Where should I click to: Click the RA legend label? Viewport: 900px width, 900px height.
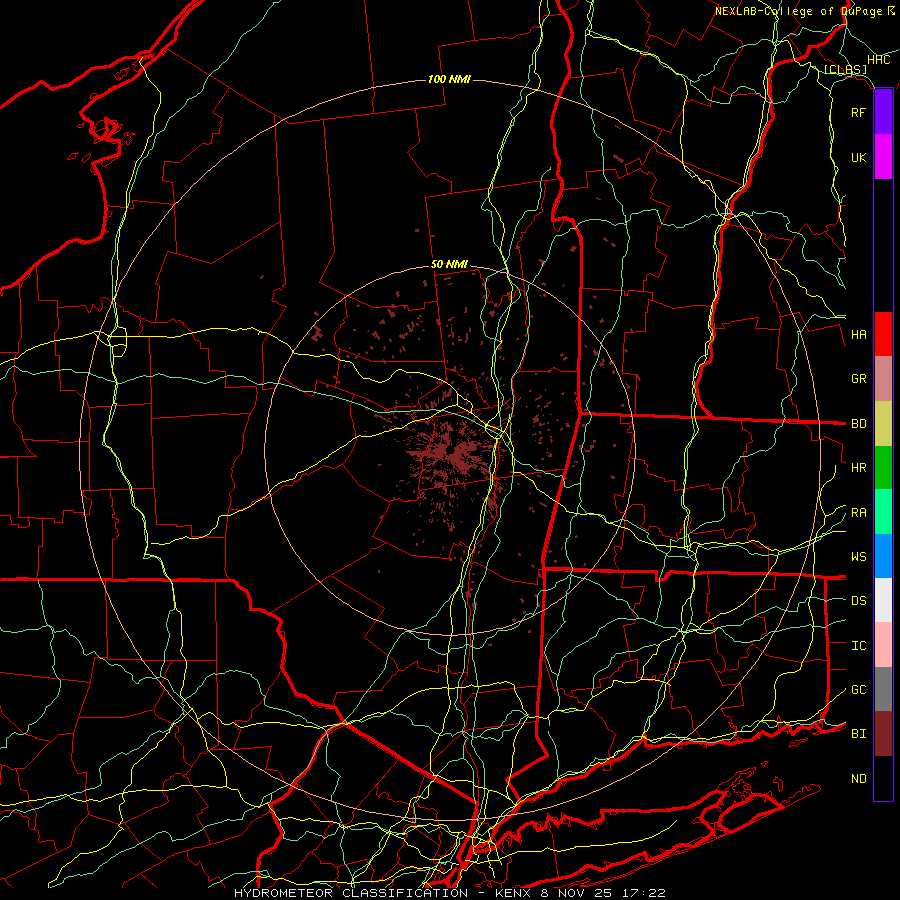[x=858, y=513]
